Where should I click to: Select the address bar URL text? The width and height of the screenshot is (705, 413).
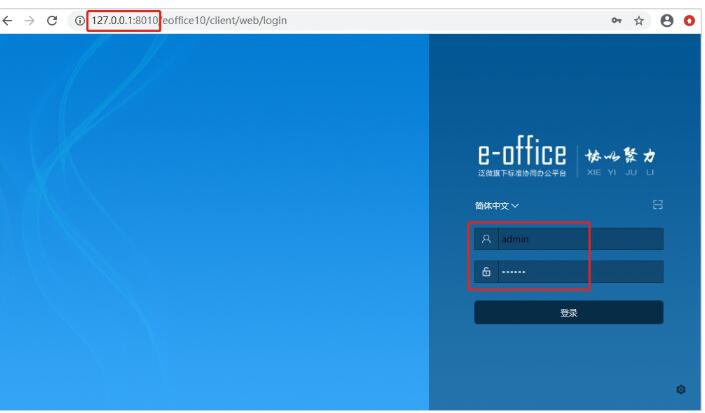coord(189,21)
